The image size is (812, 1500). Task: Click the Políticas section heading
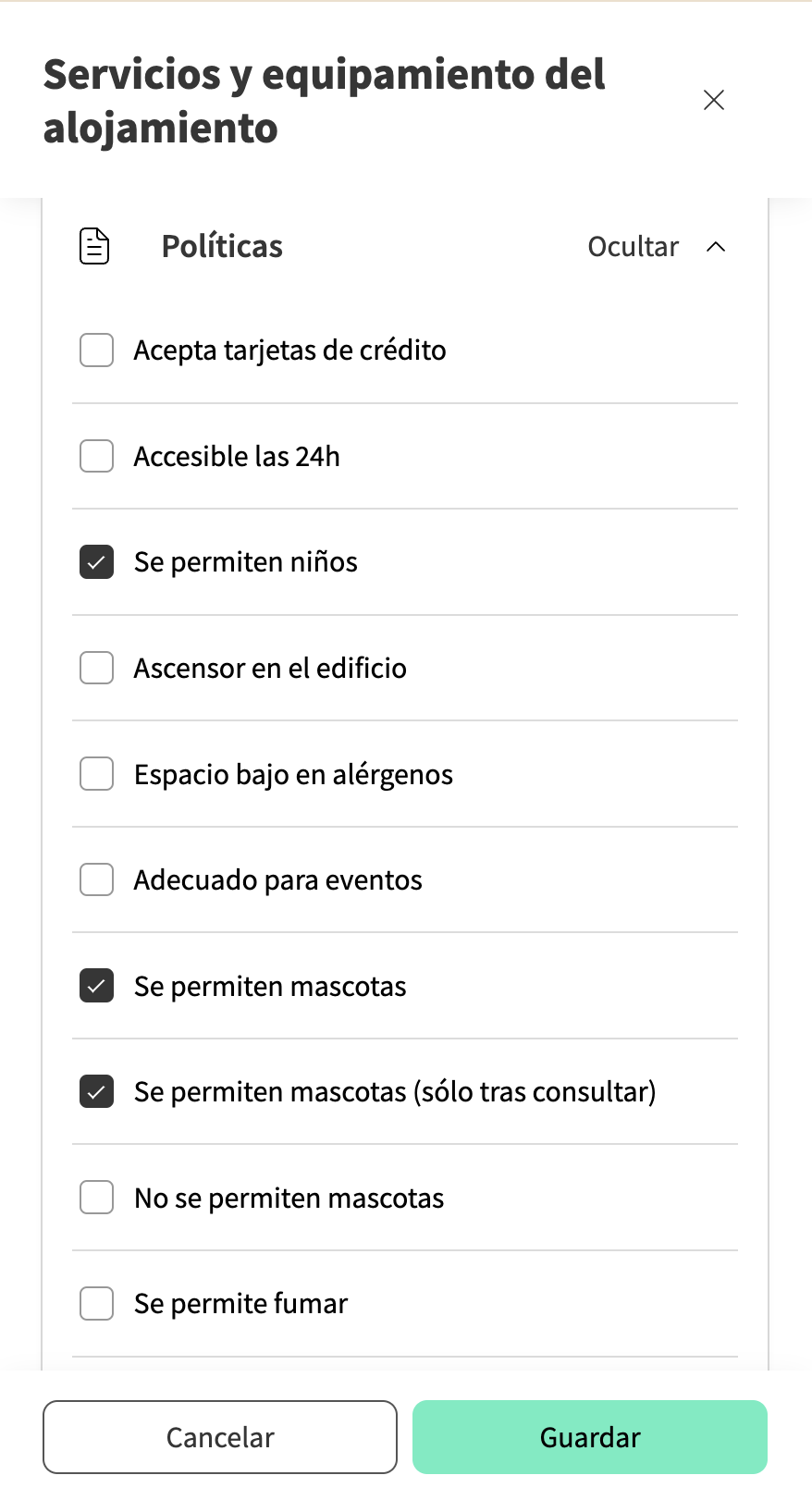click(x=222, y=247)
